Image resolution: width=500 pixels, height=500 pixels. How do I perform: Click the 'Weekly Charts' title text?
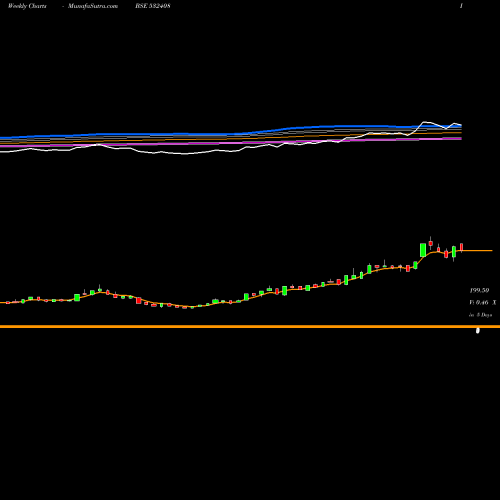(27, 6)
